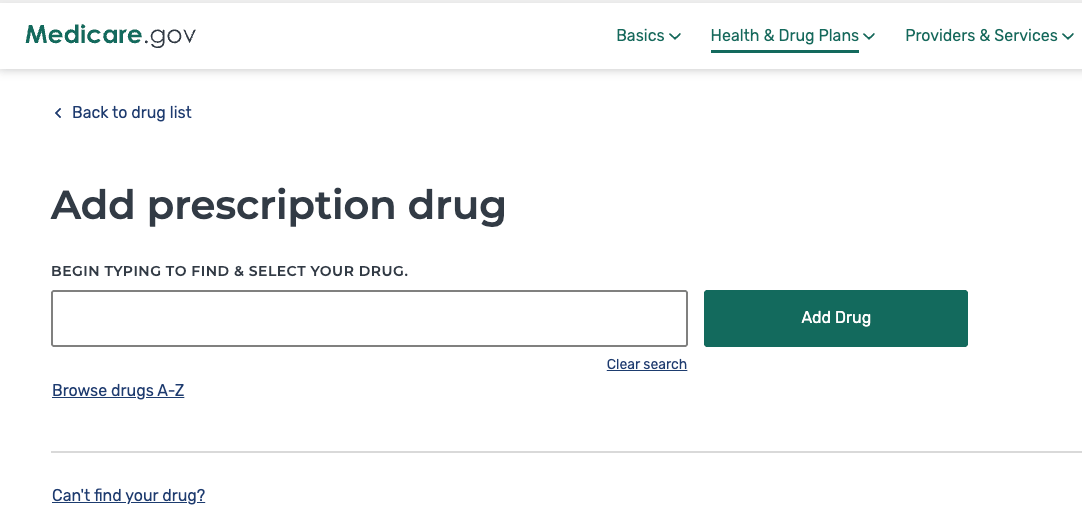Focus the drug search text field
The height and width of the screenshot is (513, 1082).
tap(369, 318)
